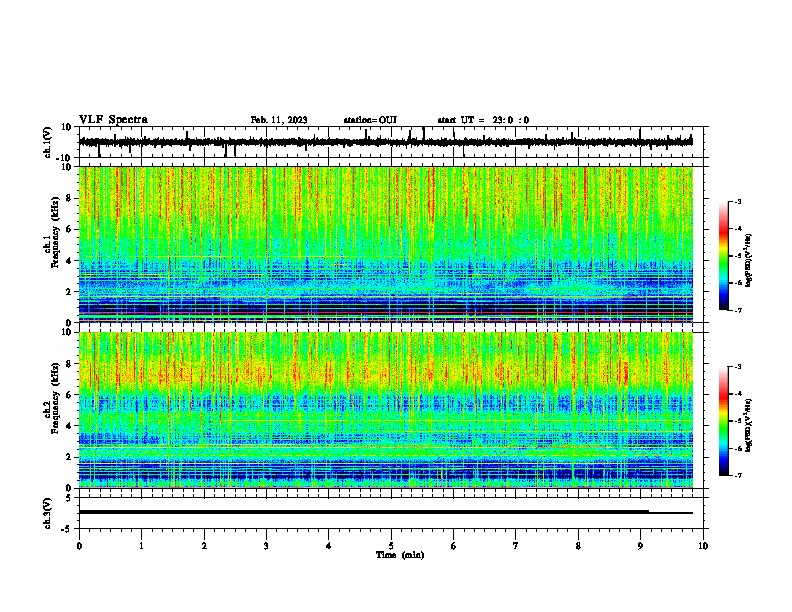Click the time axis tick label '7'
792x612 pixels.
click(516, 546)
